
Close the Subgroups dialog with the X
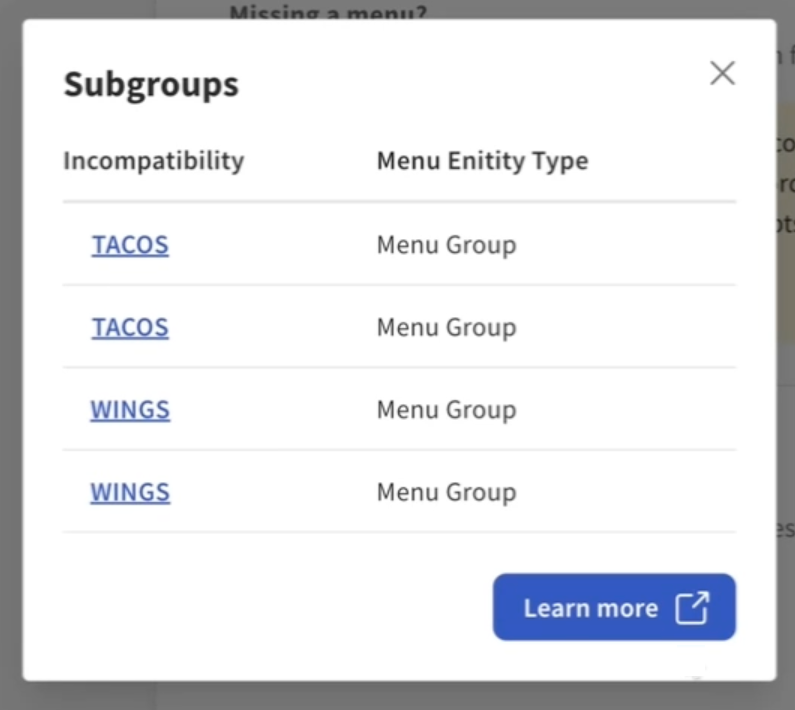[722, 73]
